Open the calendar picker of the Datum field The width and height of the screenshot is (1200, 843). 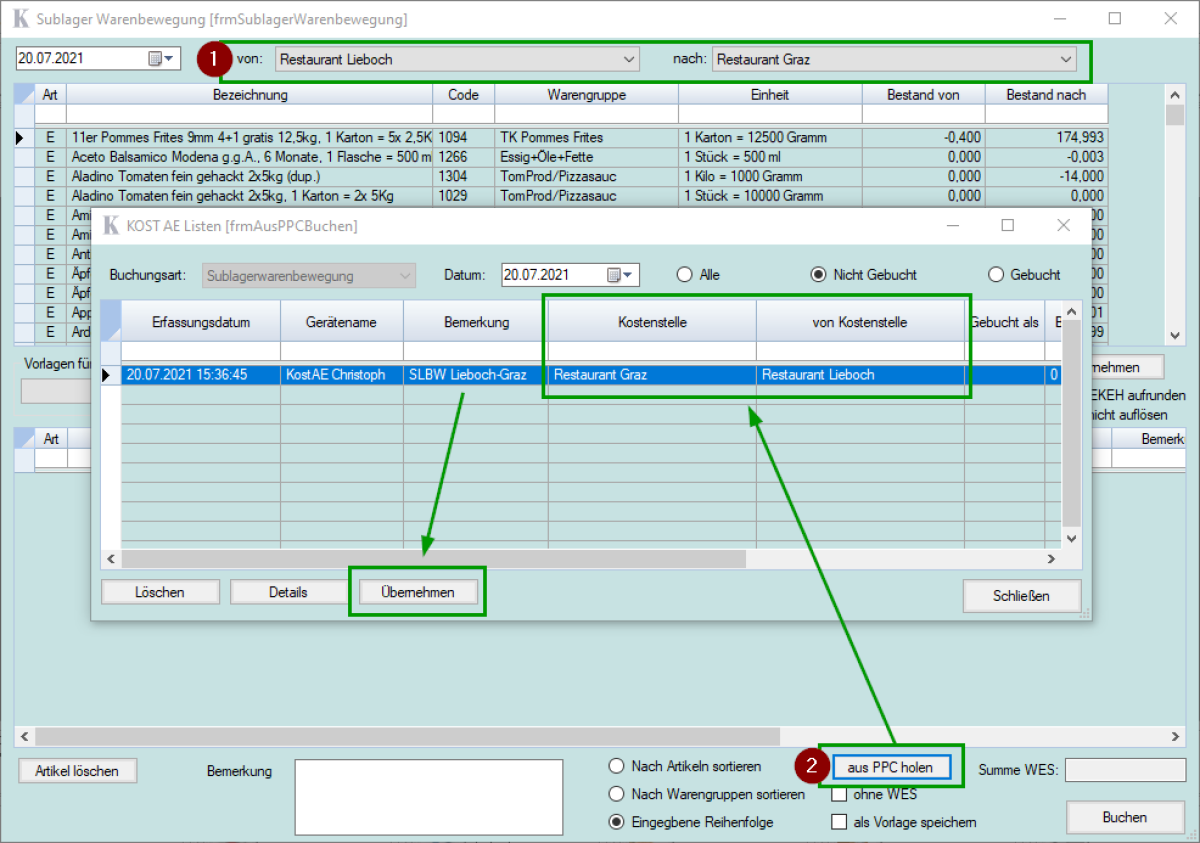(x=622, y=275)
